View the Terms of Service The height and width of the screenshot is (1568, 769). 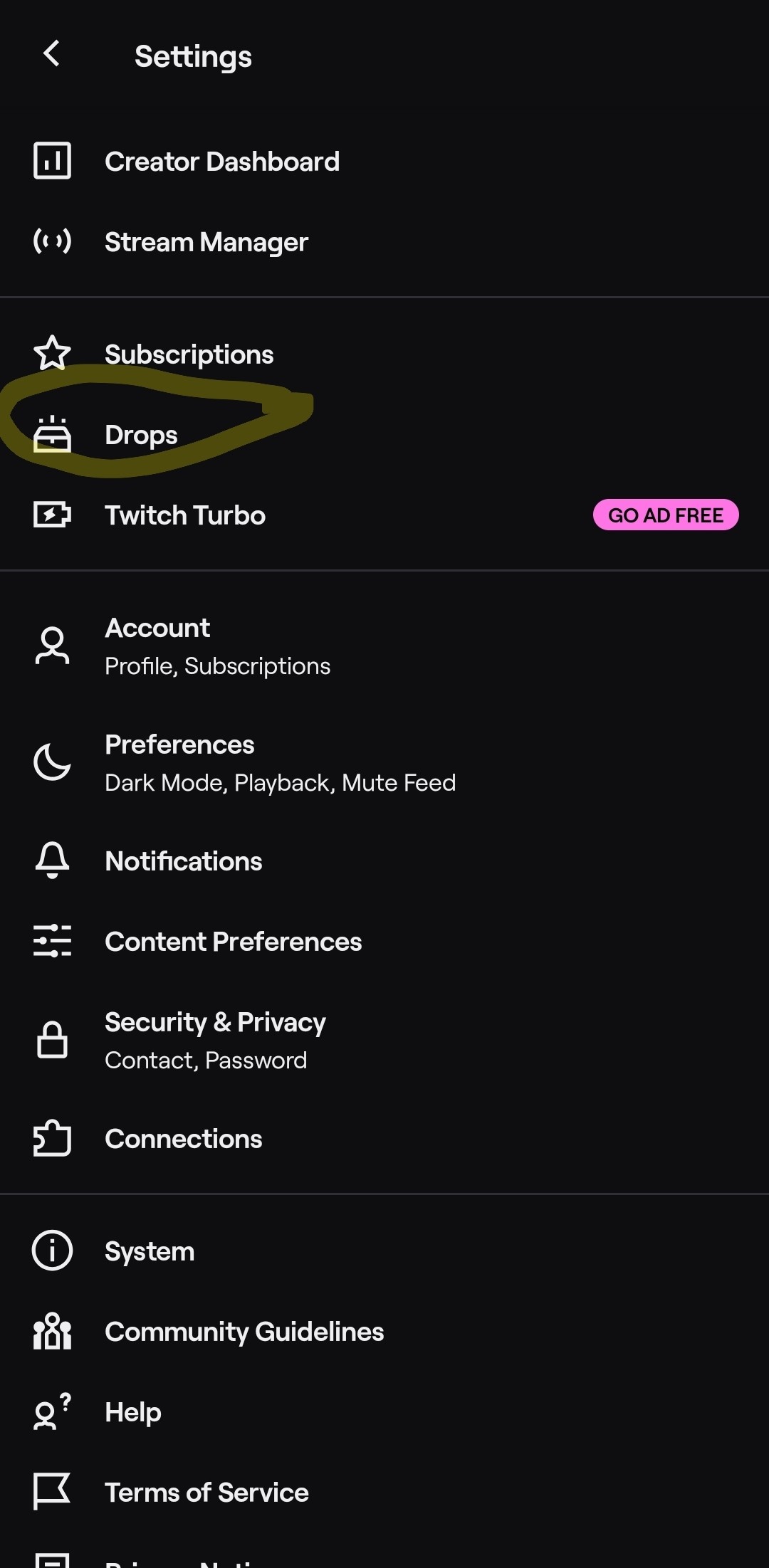tap(206, 1493)
